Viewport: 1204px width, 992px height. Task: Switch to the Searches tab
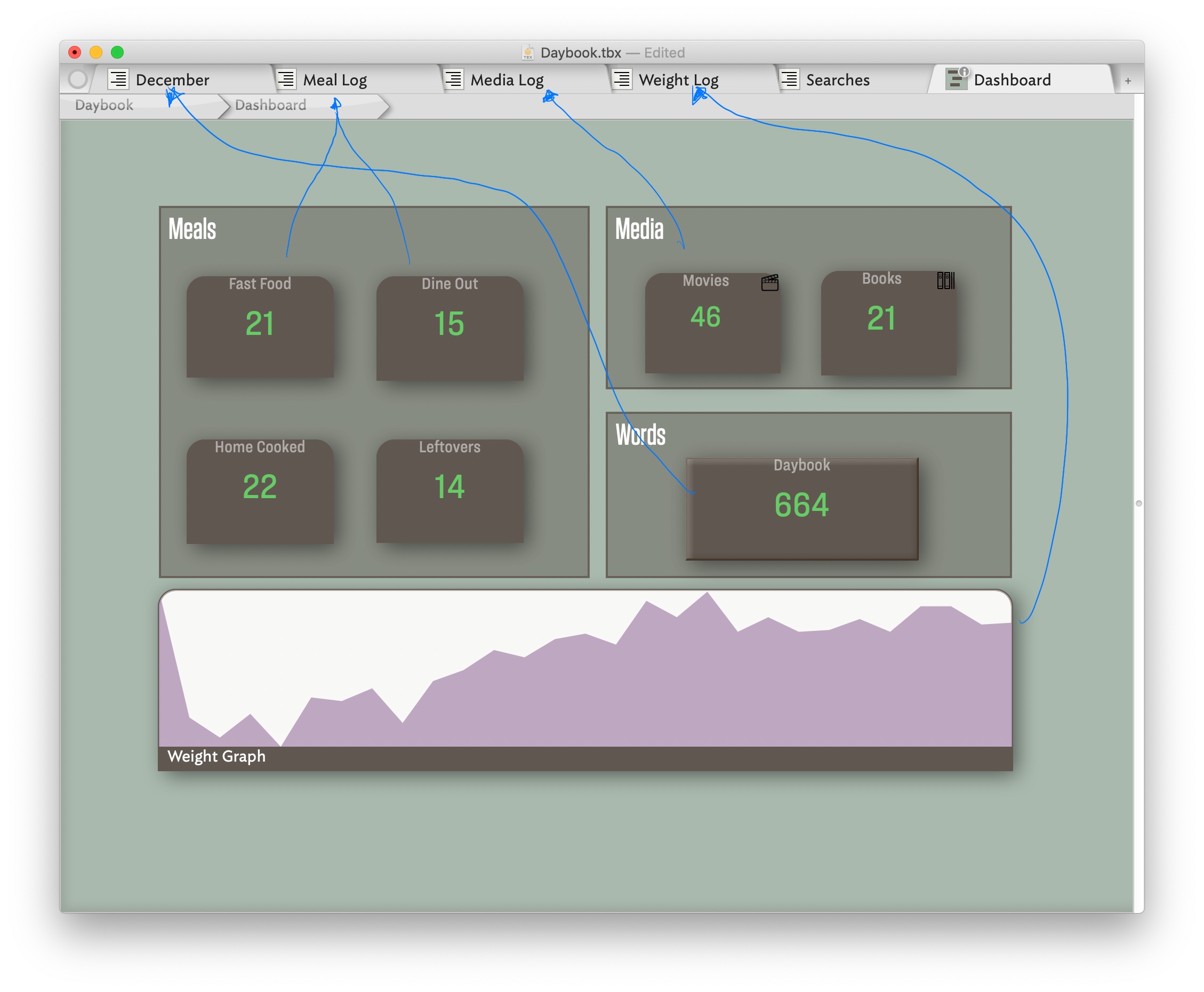click(x=837, y=79)
